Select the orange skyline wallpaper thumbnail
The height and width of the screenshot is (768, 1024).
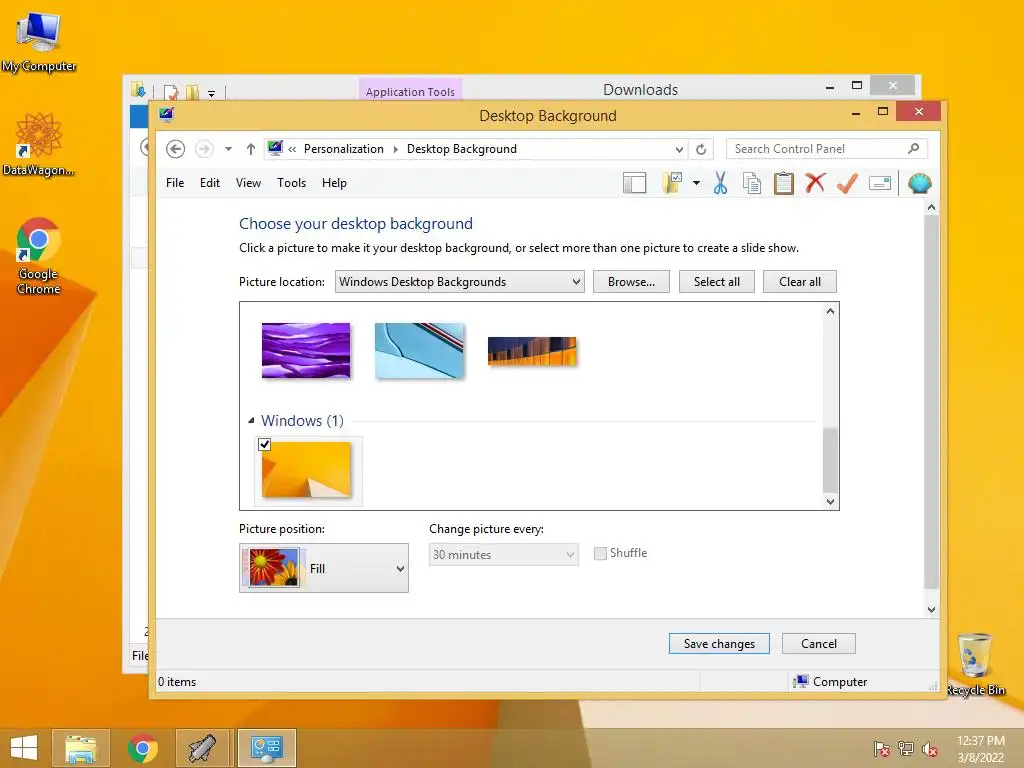click(532, 351)
